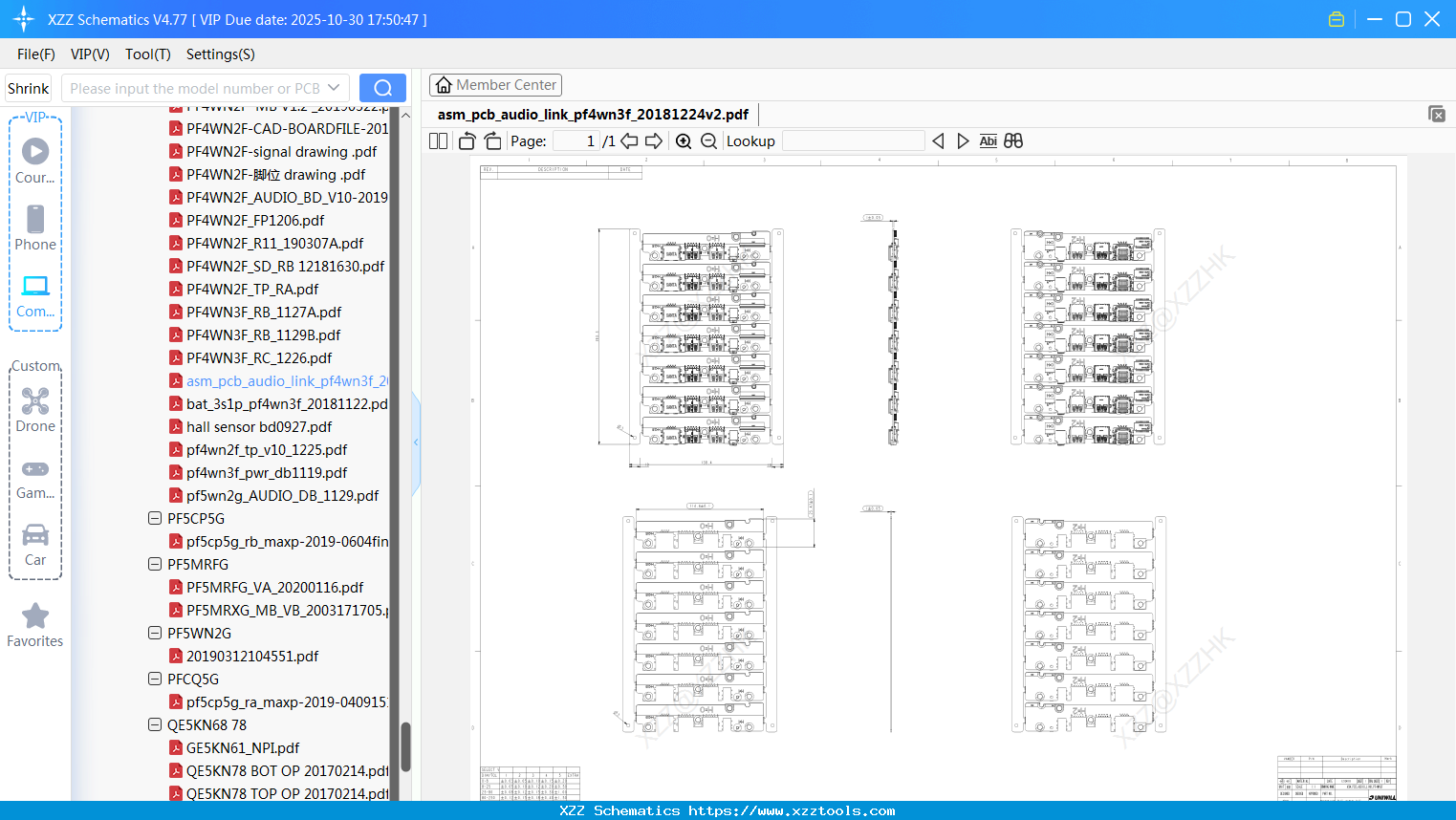Open PF4WN3F_RC_1226.pdf file
Screen dimensions: 1456x820
pyautogui.click(x=259, y=358)
